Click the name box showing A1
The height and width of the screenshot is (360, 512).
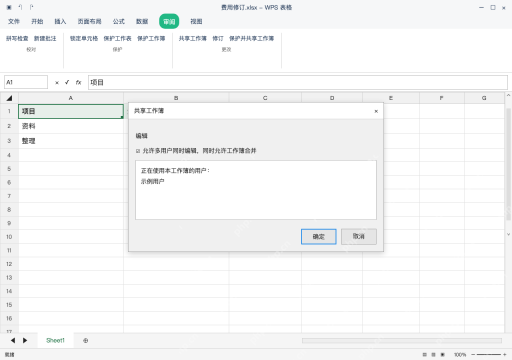click(26, 82)
